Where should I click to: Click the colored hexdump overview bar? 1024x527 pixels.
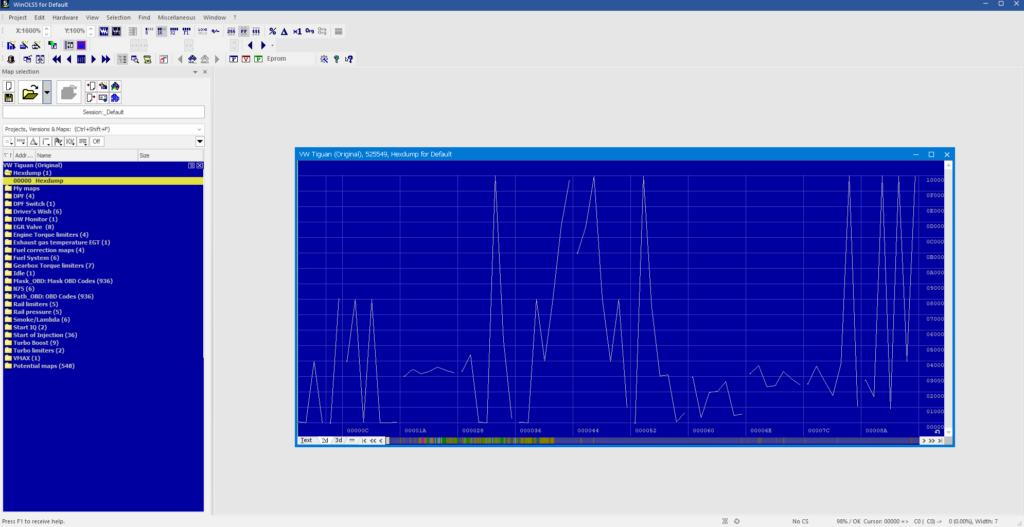[x=654, y=441]
